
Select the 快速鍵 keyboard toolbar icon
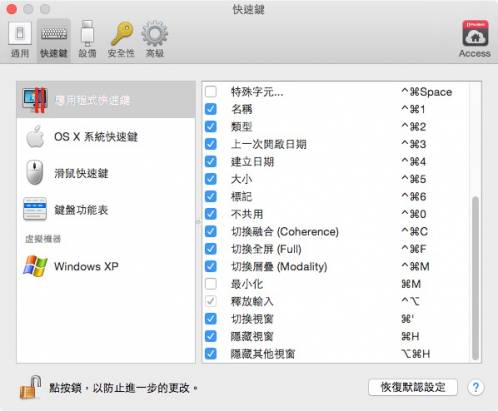54,39
